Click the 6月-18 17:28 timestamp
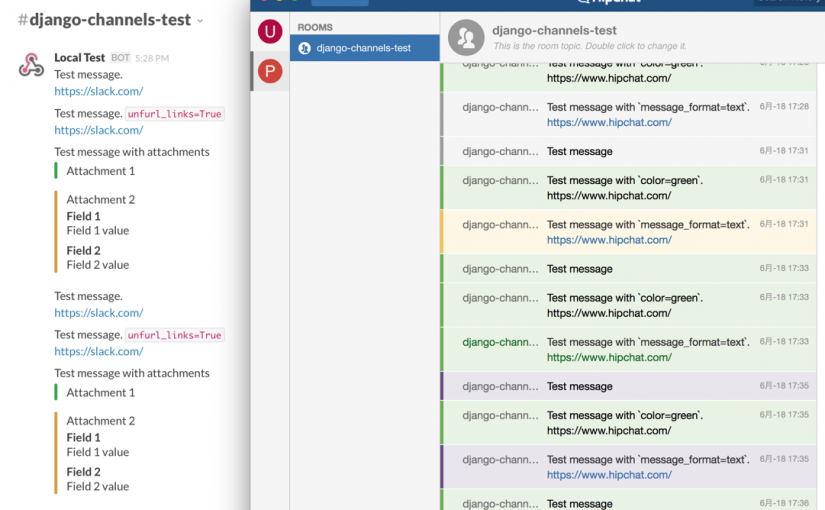The width and height of the screenshot is (825, 510). click(x=784, y=106)
